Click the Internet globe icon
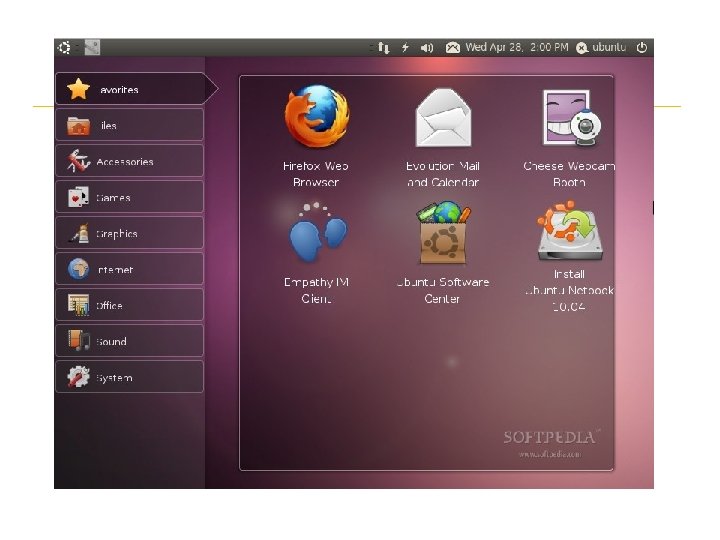720x540 pixels. (79, 269)
